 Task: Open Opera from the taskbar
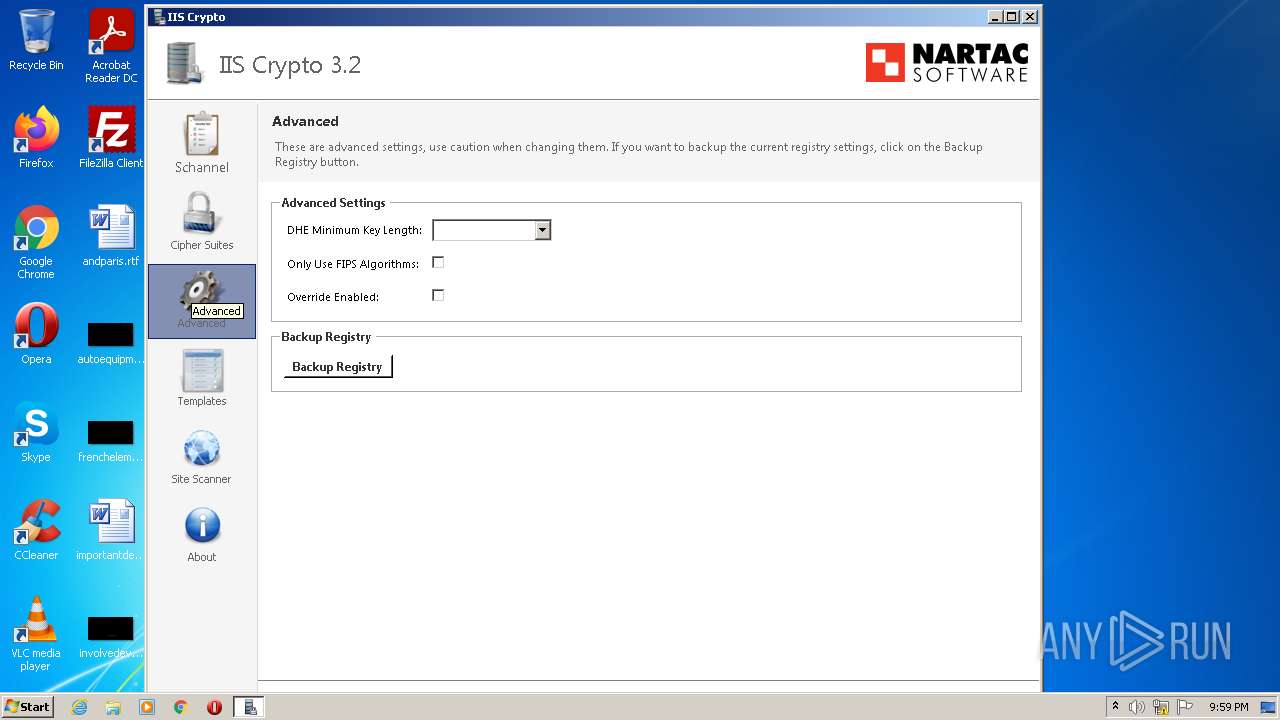tap(214, 707)
